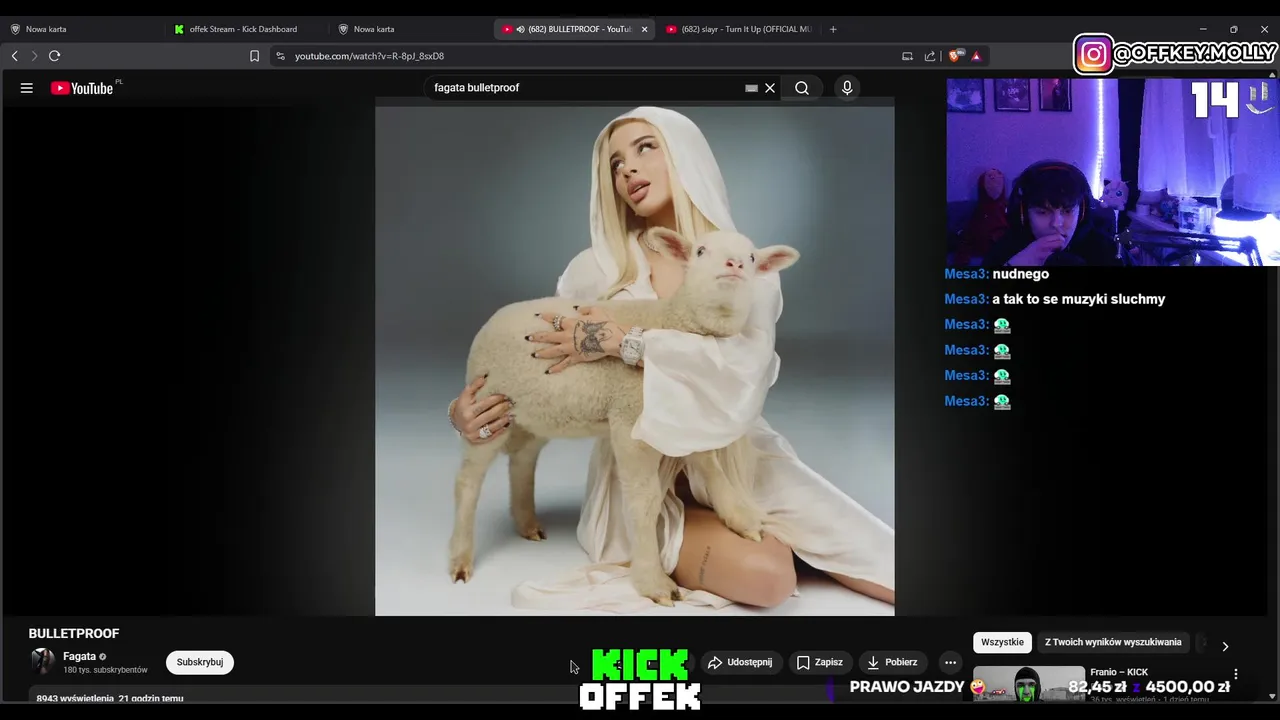Click the Fagata channel avatar
Screen dimensions: 1280x720
point(43,662)
